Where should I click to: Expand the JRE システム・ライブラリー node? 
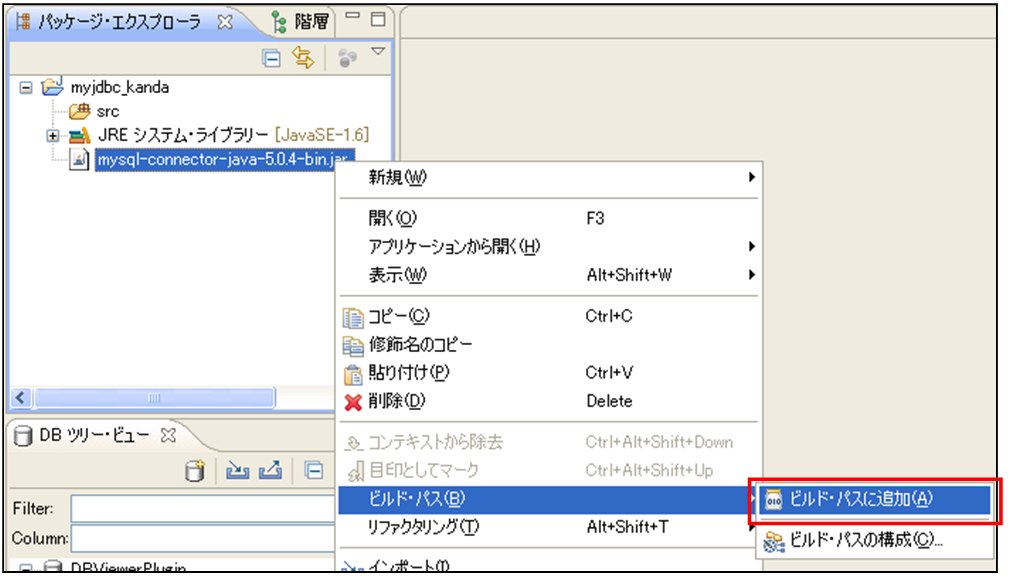click(53, 136)
